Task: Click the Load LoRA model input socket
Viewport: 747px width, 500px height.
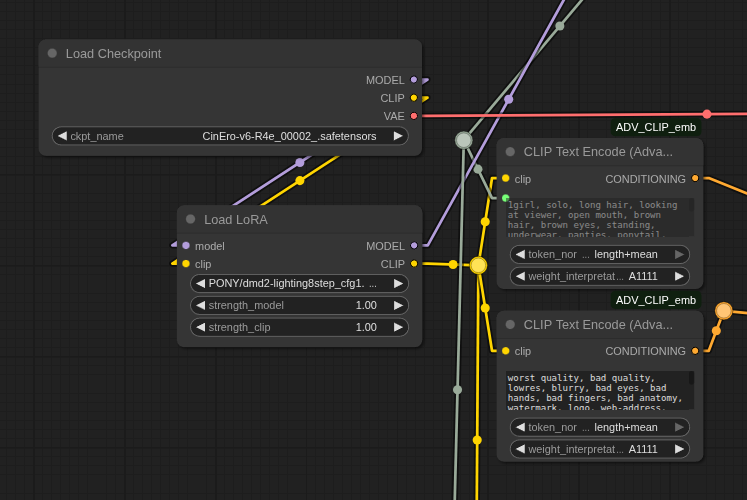Action: [186, 246]
